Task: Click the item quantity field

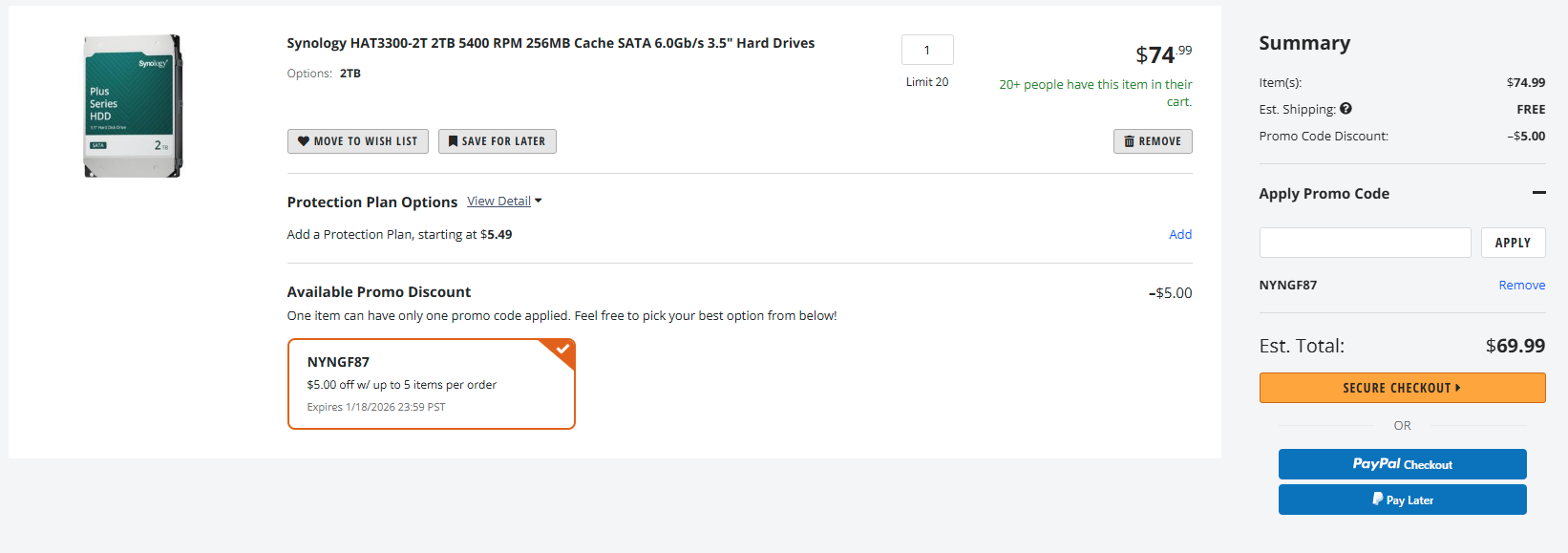Action: pos(927,51)
